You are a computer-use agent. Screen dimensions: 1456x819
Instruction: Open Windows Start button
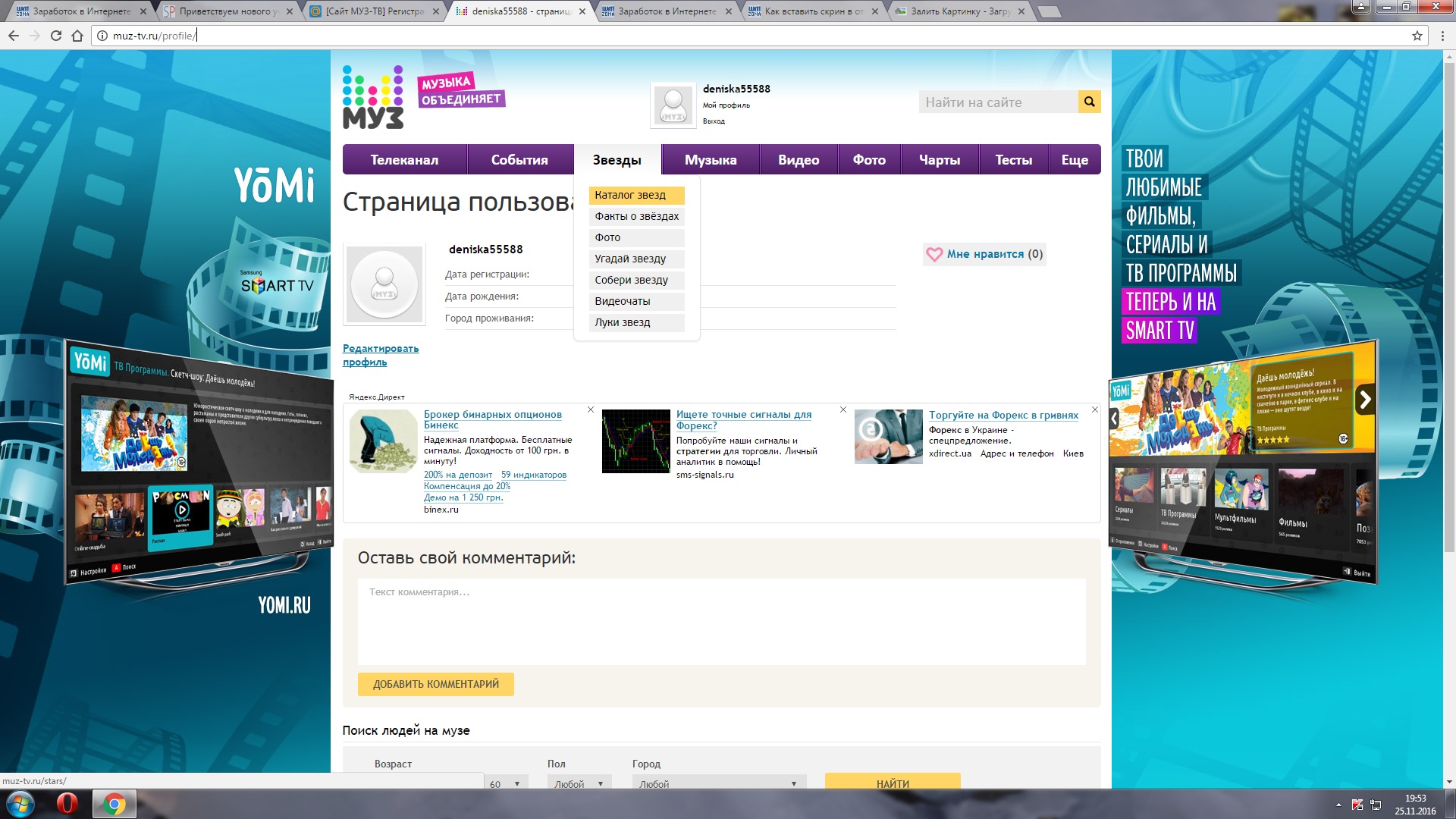click(20, 804)
